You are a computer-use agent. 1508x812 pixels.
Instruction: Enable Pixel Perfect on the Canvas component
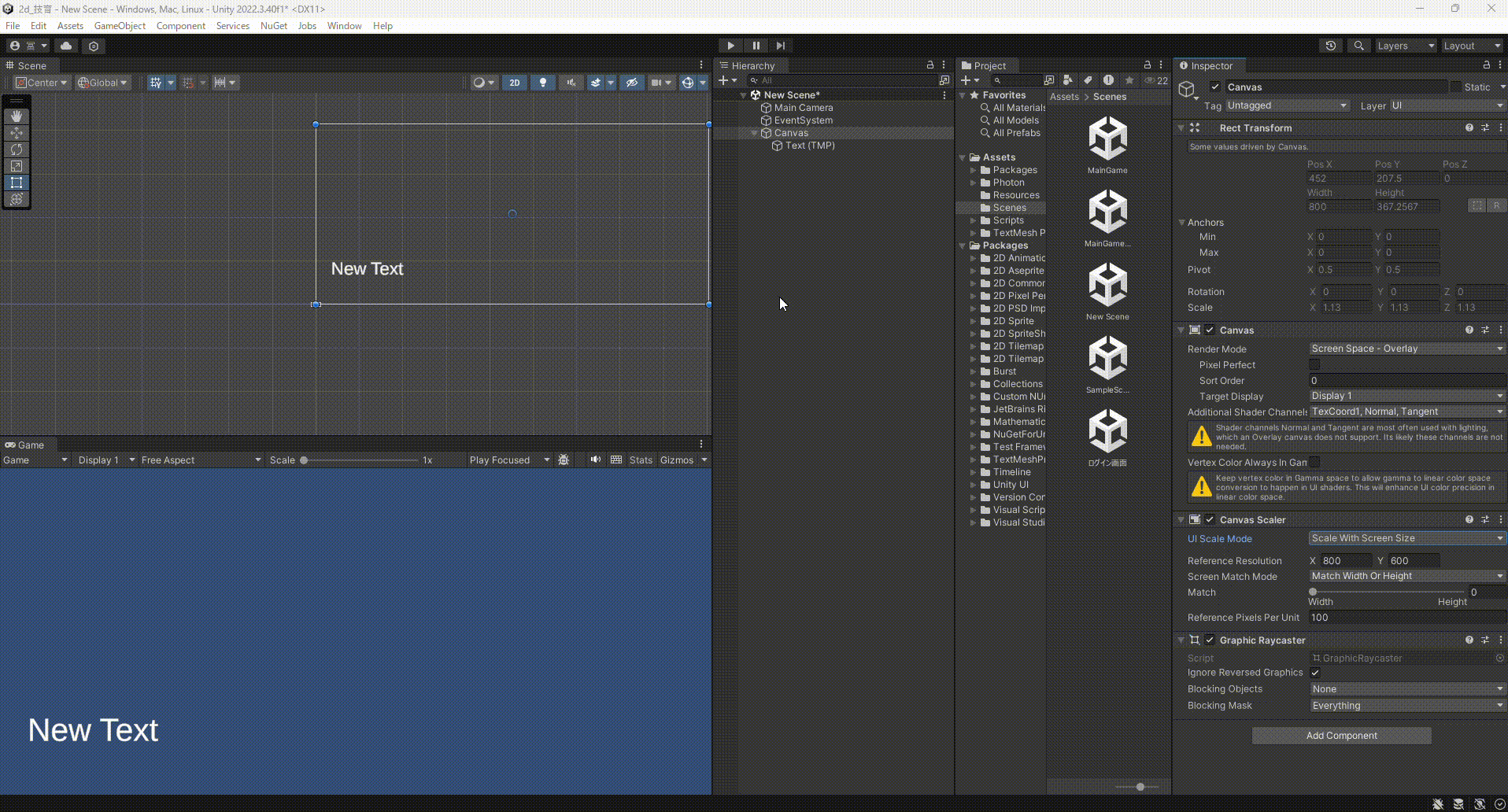point(1314,364)
